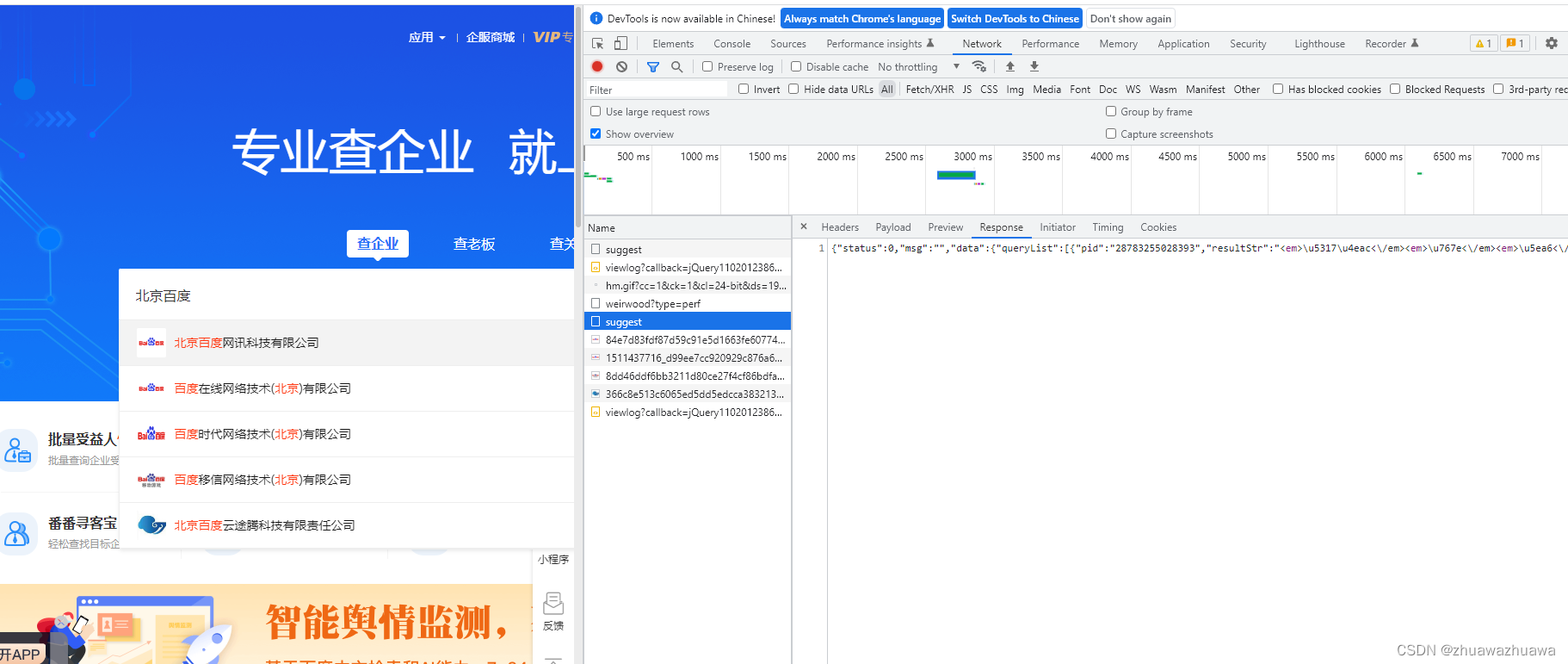Expand the 应用 dropdown menu
Screen dimensions: 1568x664
(427, 37)
